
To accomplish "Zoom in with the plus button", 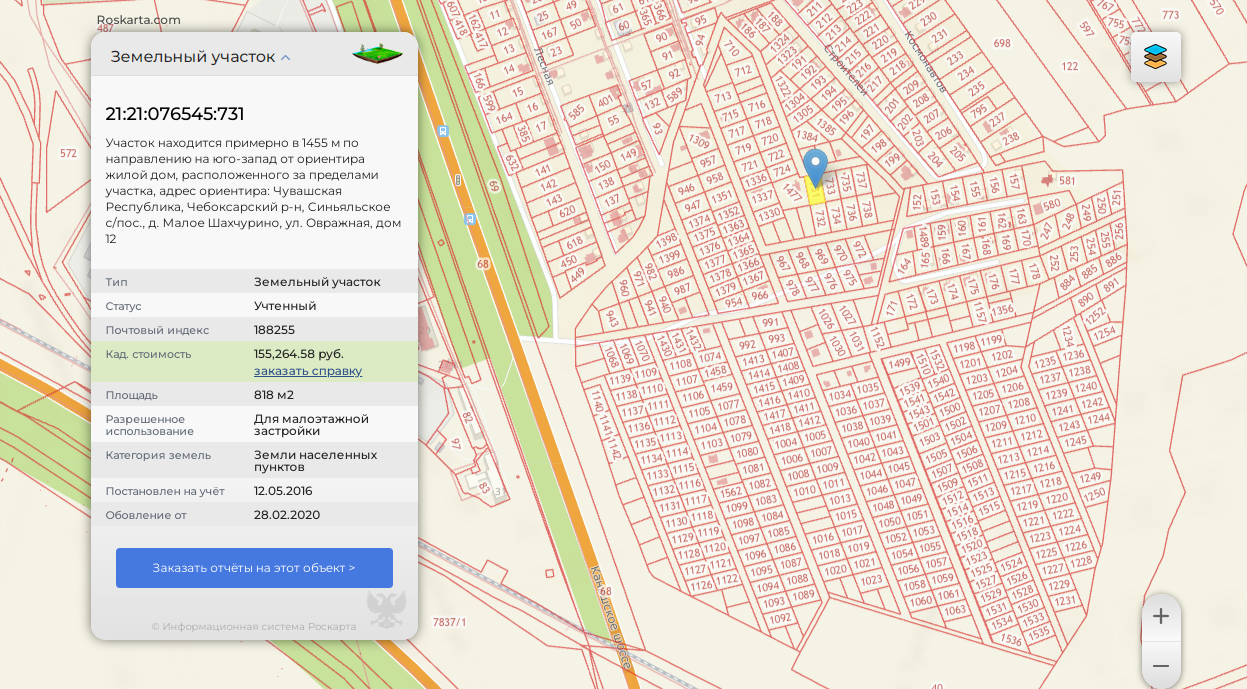I will point(1160,616).
